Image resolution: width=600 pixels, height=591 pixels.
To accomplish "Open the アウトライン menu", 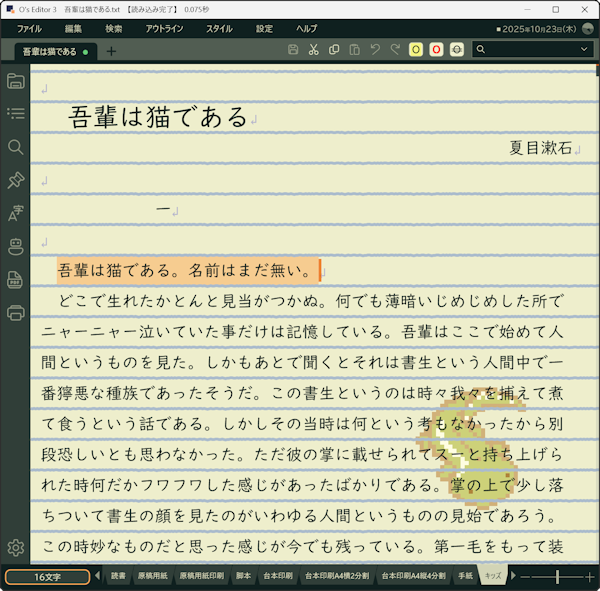I will point(164,29).
